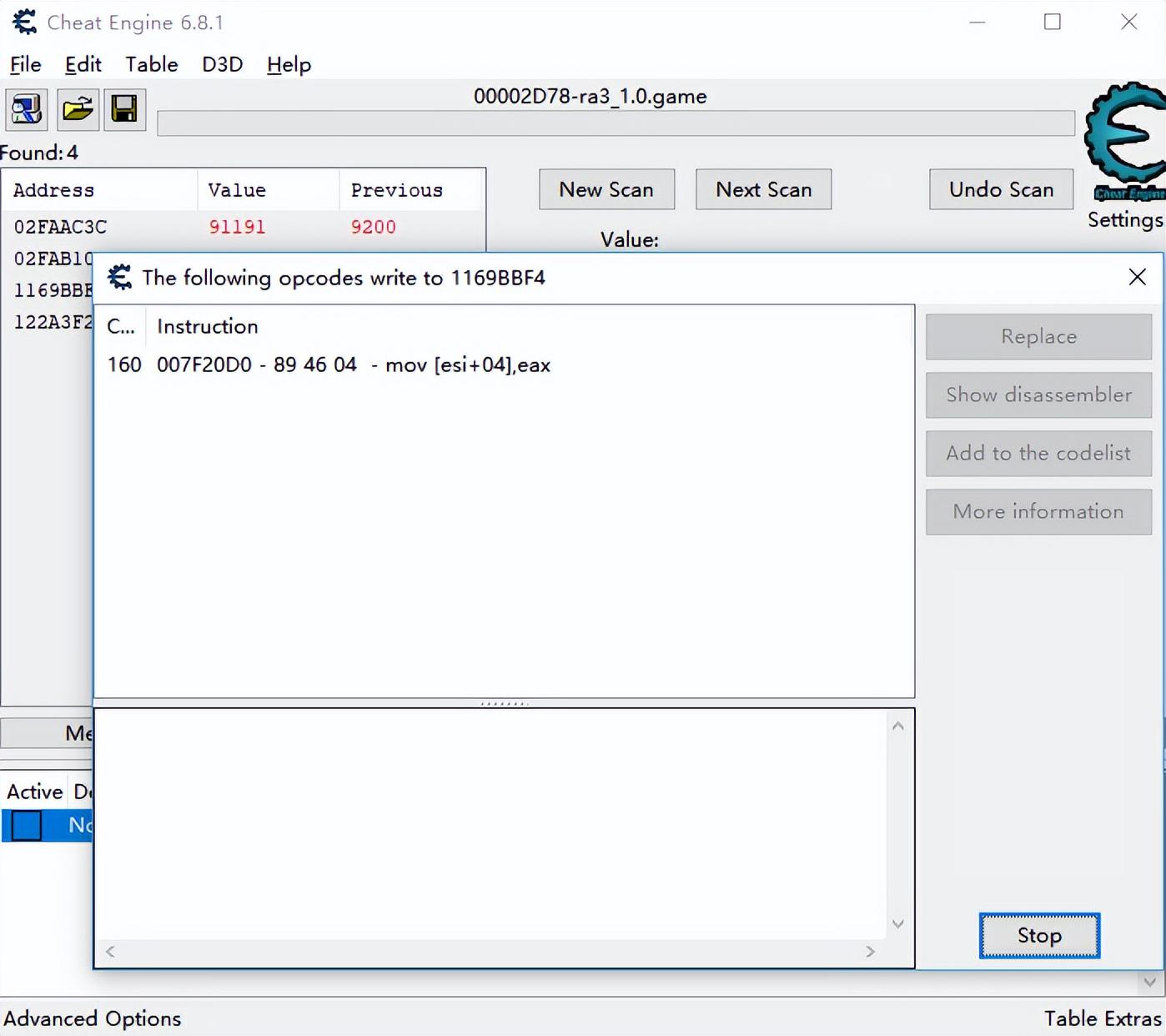Open the Help menu

click(x=289, y=64)
